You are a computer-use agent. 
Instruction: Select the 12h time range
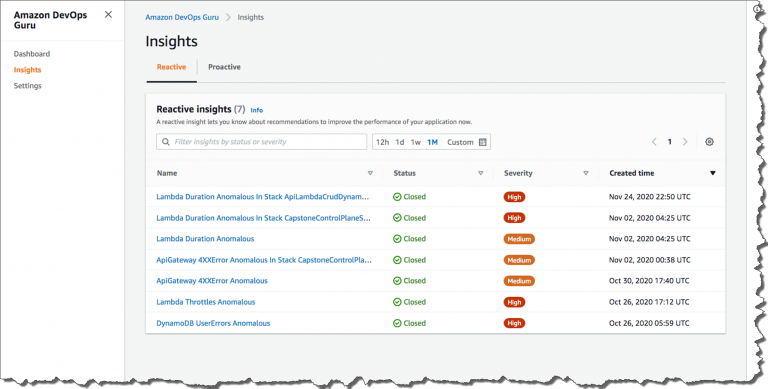[x=382, y=142]
